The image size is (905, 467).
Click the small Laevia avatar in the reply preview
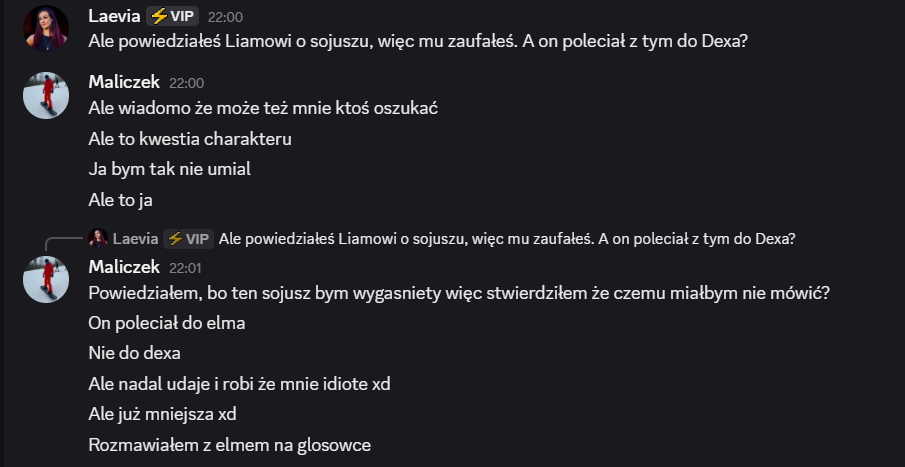click(98, 238)
